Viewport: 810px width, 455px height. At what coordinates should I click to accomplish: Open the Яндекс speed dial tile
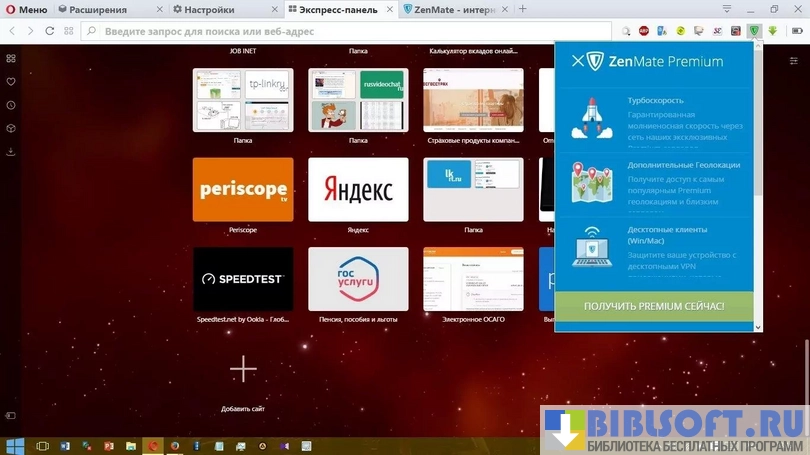pos(358,189)
